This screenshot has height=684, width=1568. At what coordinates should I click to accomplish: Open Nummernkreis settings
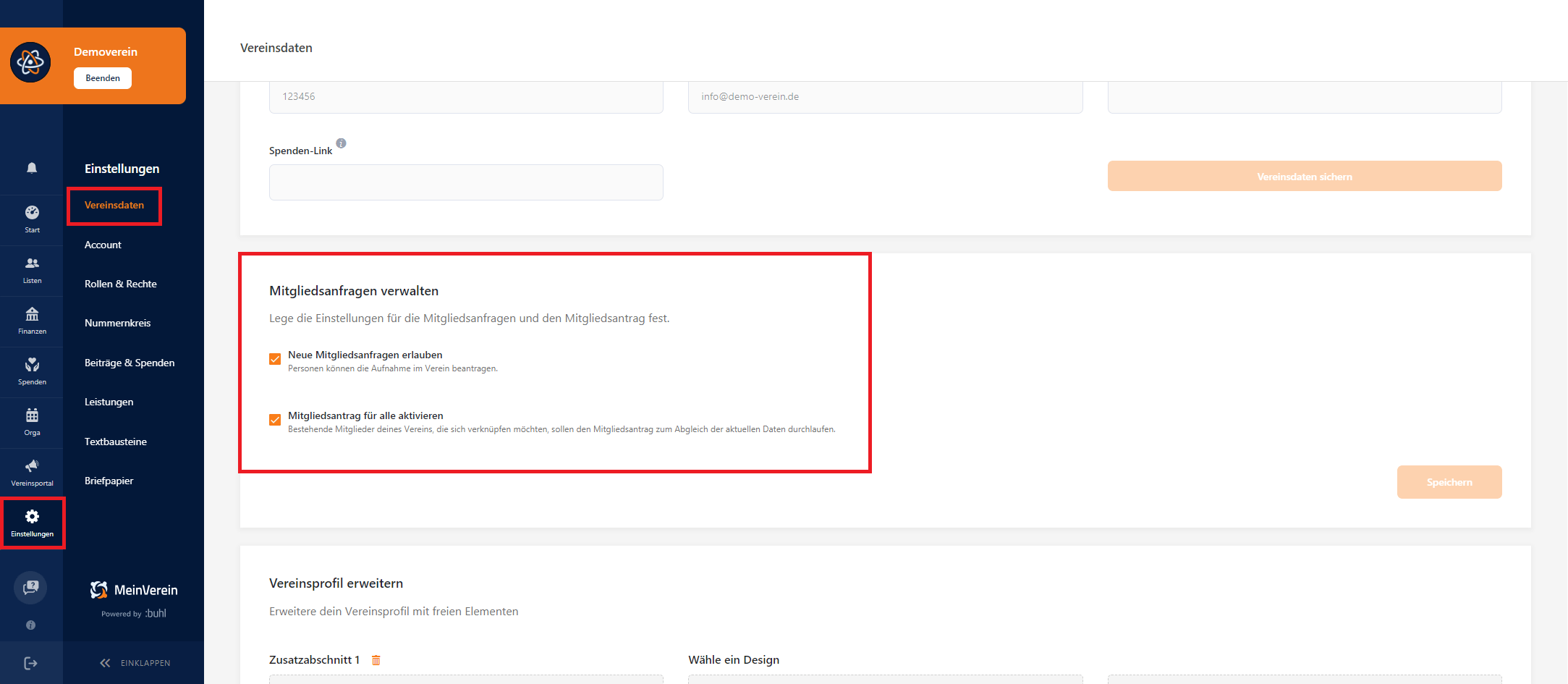[118, 323]
